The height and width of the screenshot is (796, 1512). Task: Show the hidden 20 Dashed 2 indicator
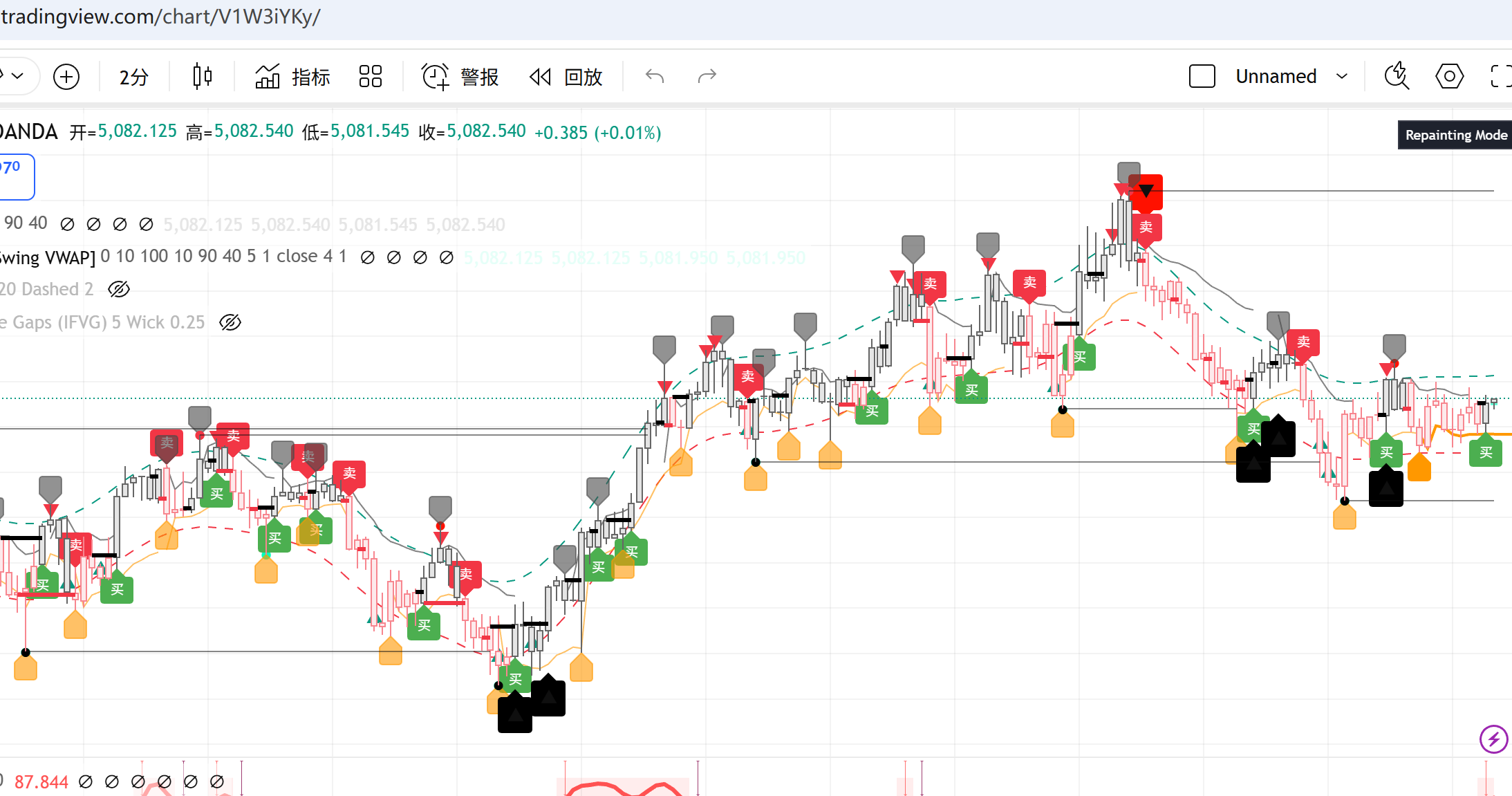pos(119,289)
